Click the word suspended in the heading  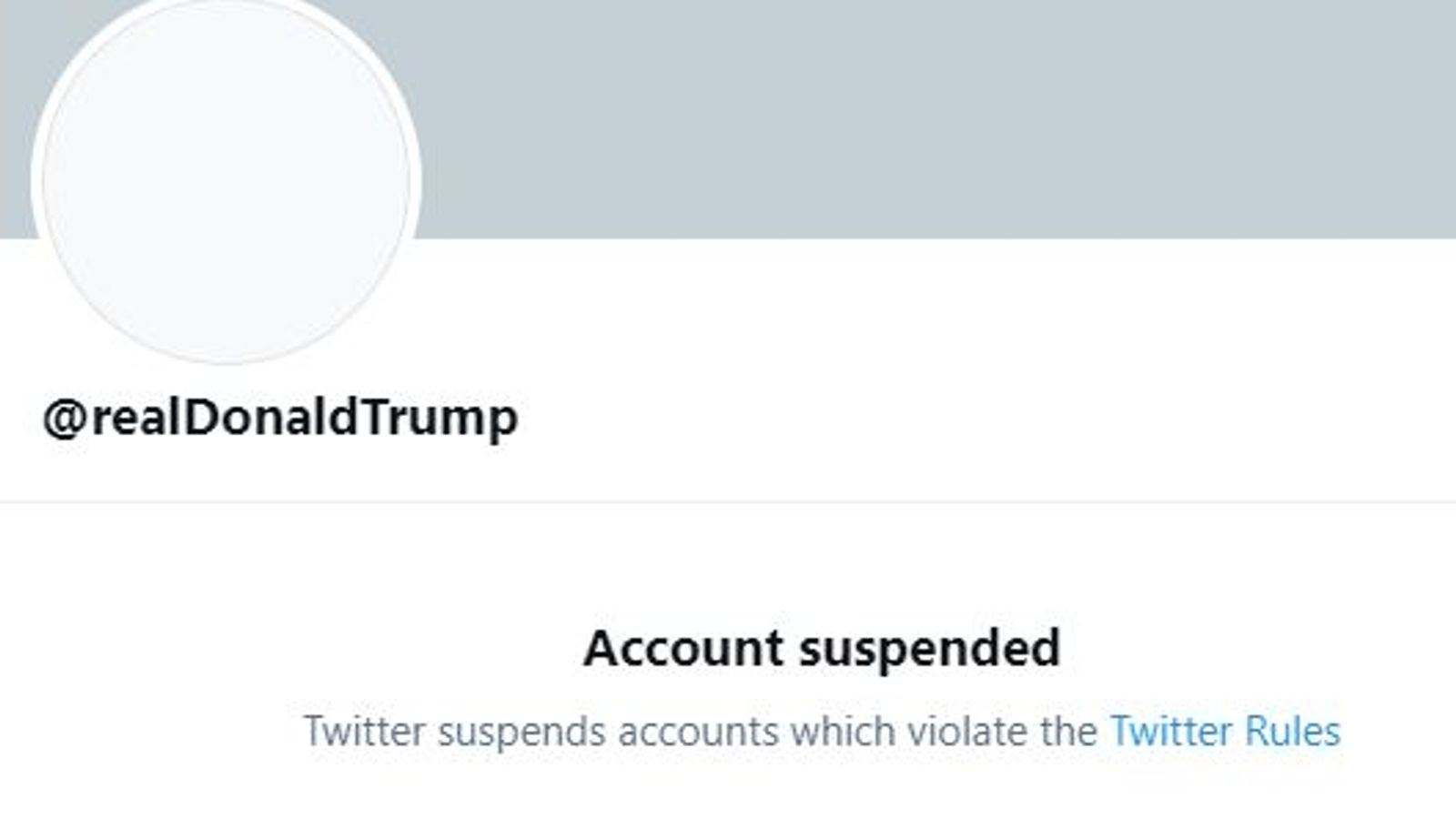pos(928,648)
